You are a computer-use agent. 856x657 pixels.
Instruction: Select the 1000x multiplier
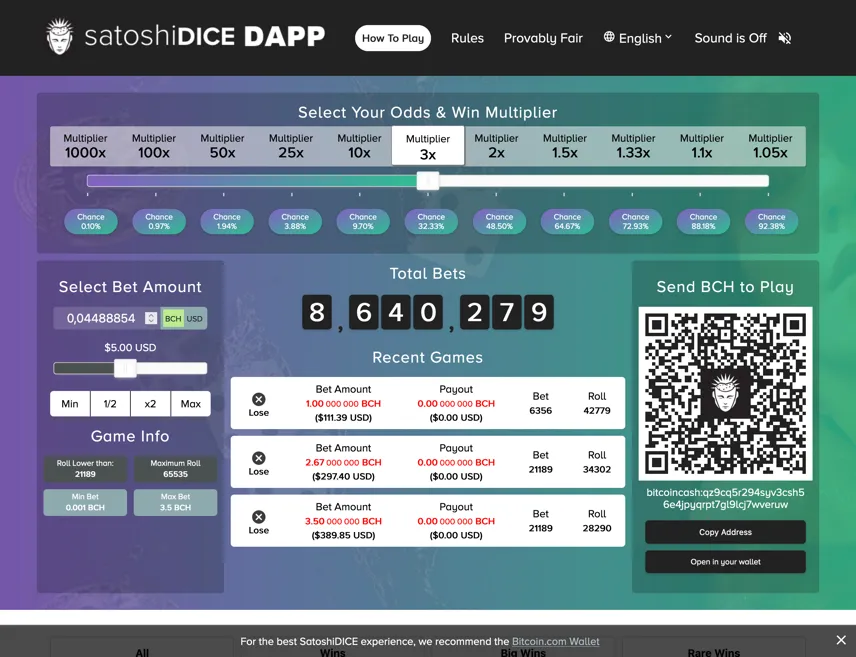coord(85,146)
